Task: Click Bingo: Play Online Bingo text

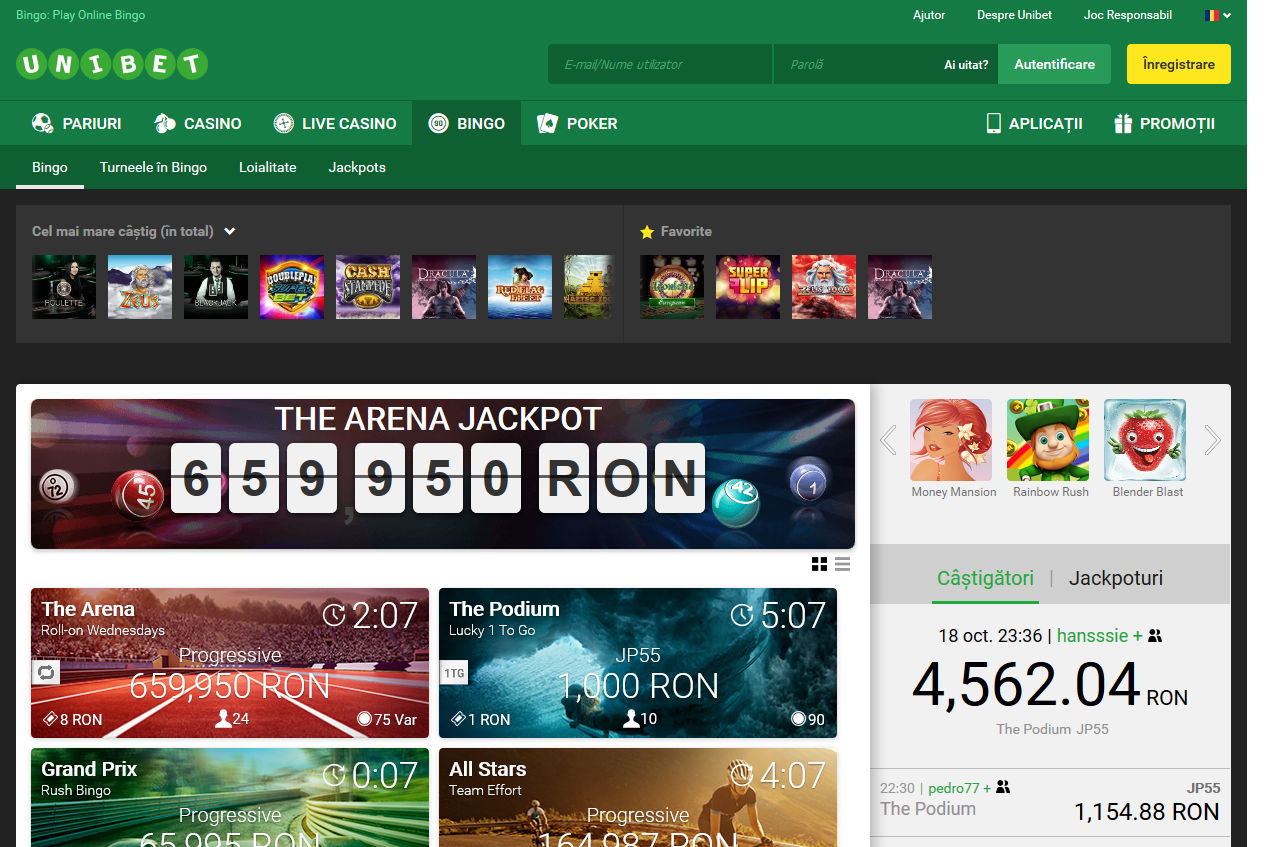Action: [80, 15]
